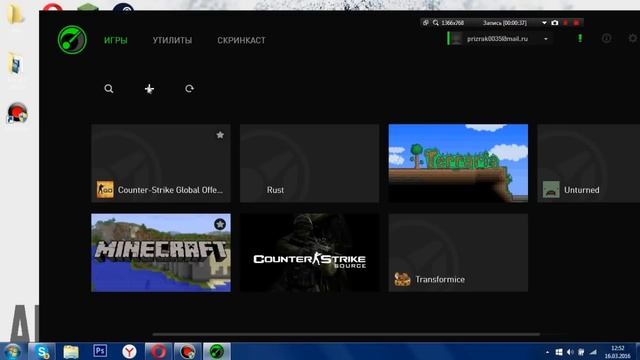This screenshot has width=640, height=360.
Task: Click the Game Booster taskbar icon
Action: pyautogui.click(x=217, y=351)
